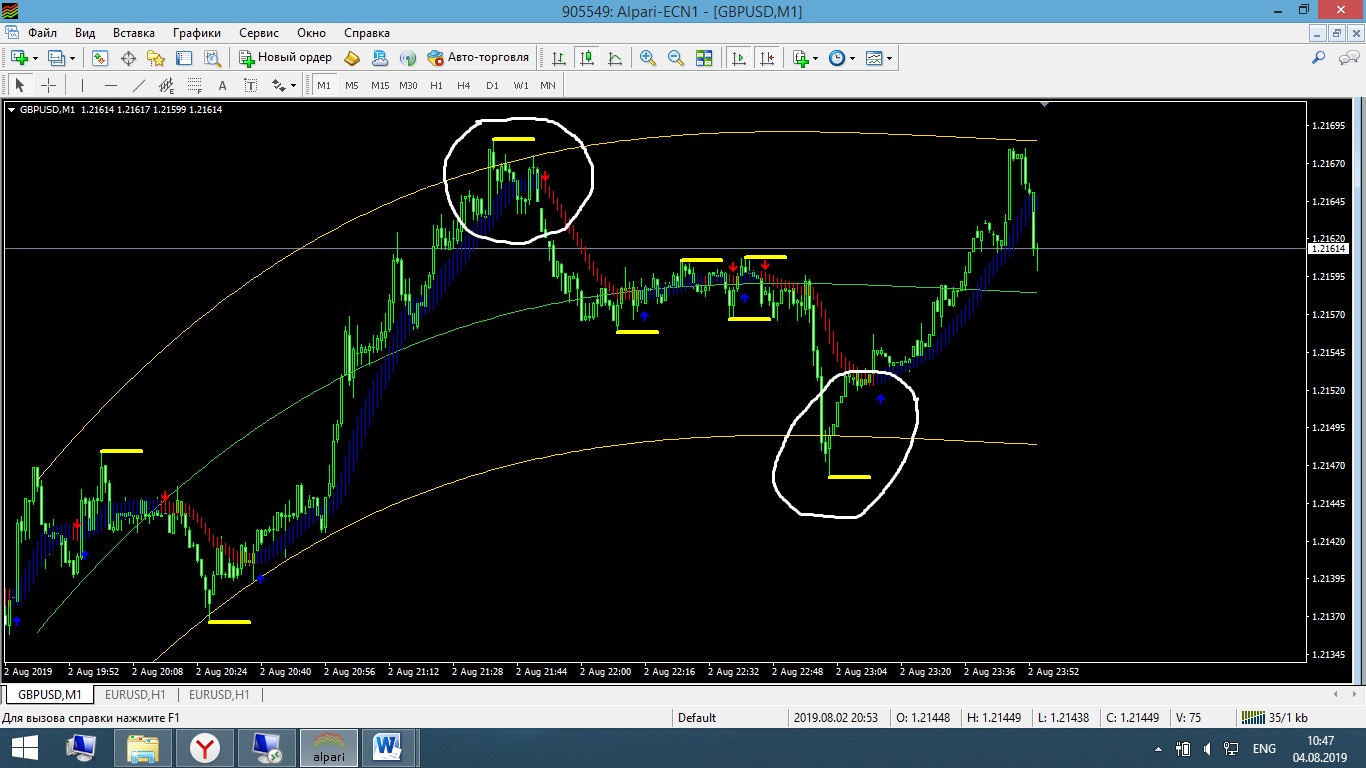Open the Вид menu

[85, 33]
